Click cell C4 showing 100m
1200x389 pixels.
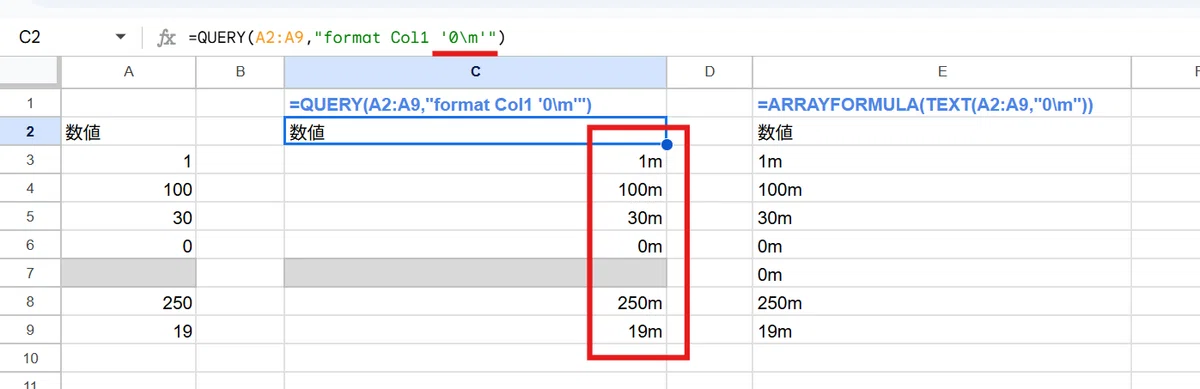476,188
